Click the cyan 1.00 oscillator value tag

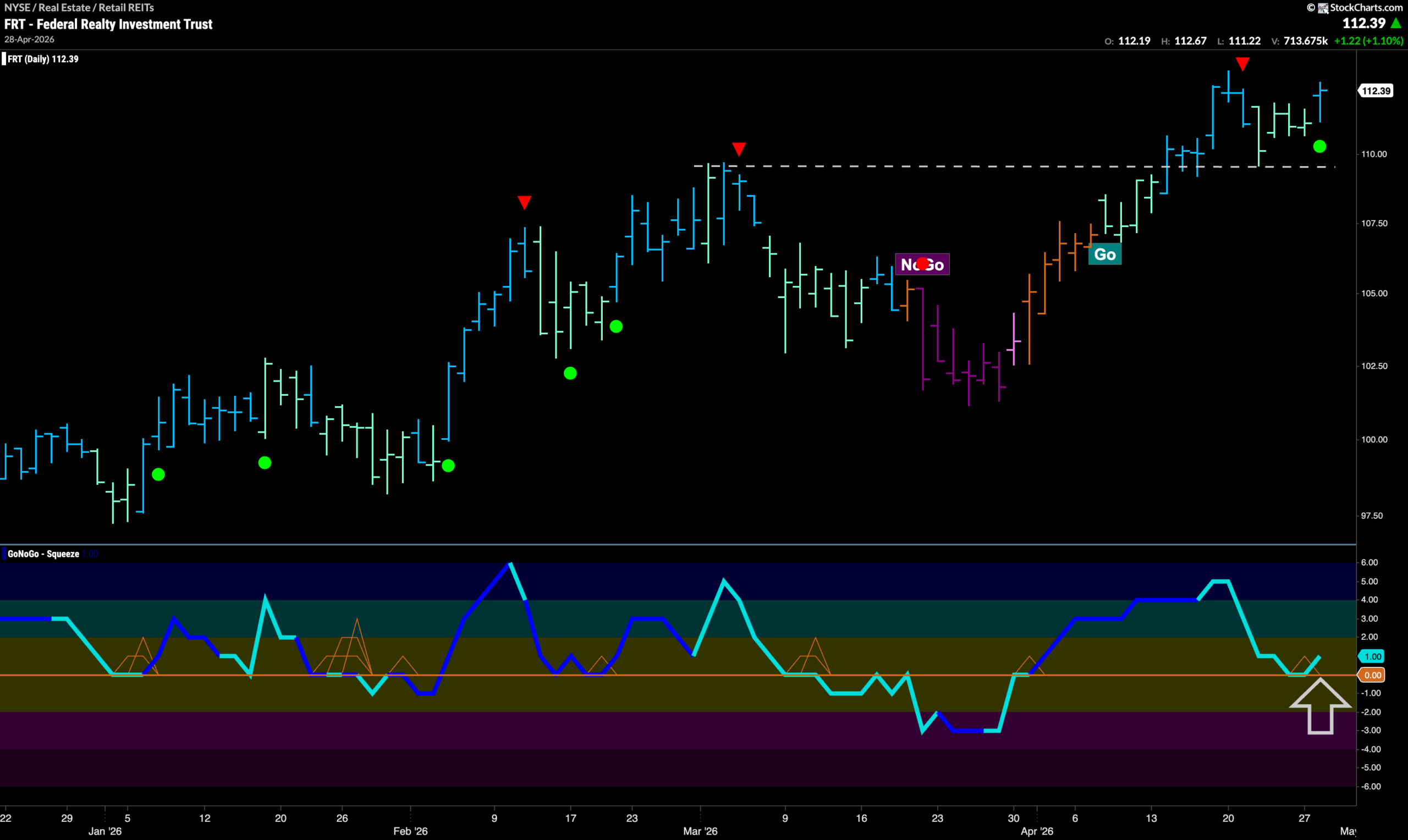(x=1372, y=656)
